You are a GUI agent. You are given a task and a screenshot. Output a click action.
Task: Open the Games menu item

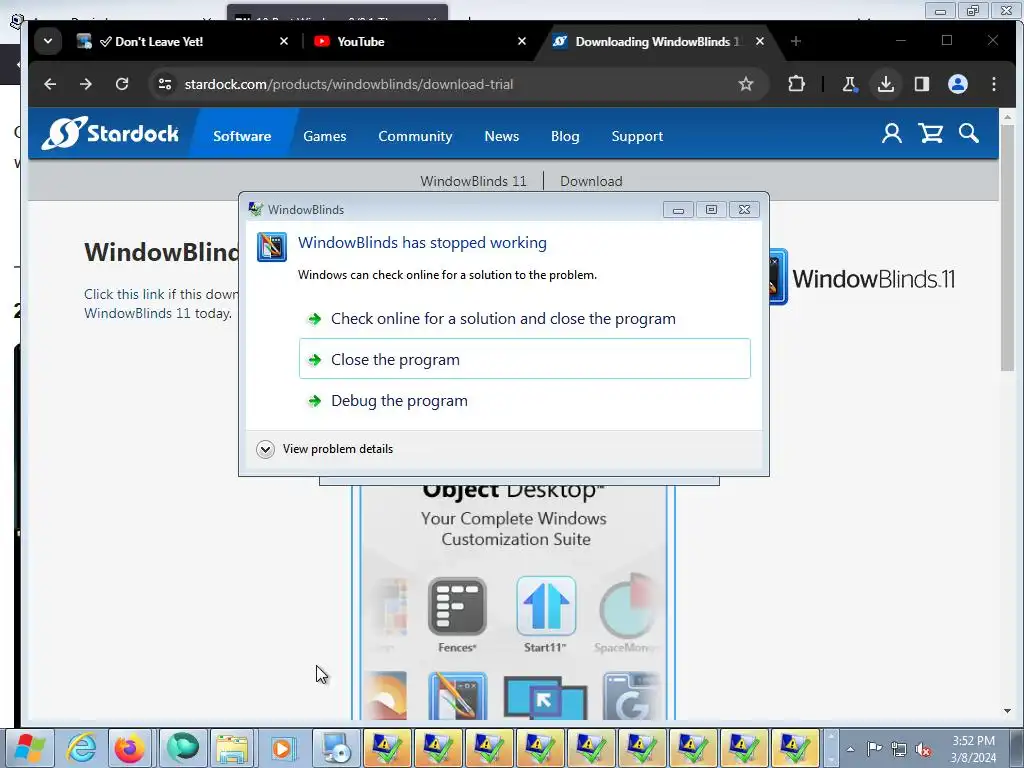(325, 136)
